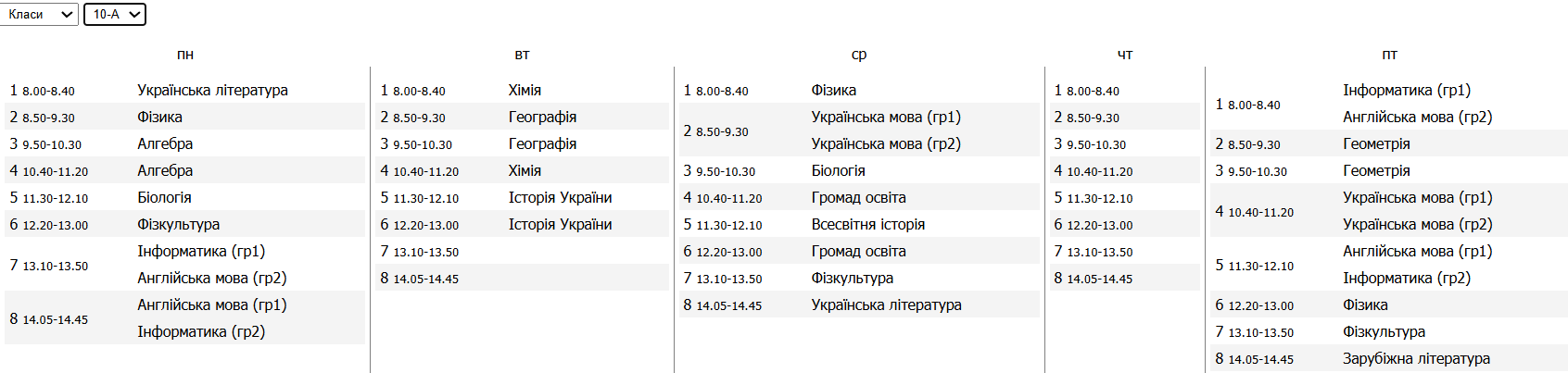Click Wednesday's Фізкультура lesson
This screenshot has width=1568, height=373.
(x=852, y=279)
